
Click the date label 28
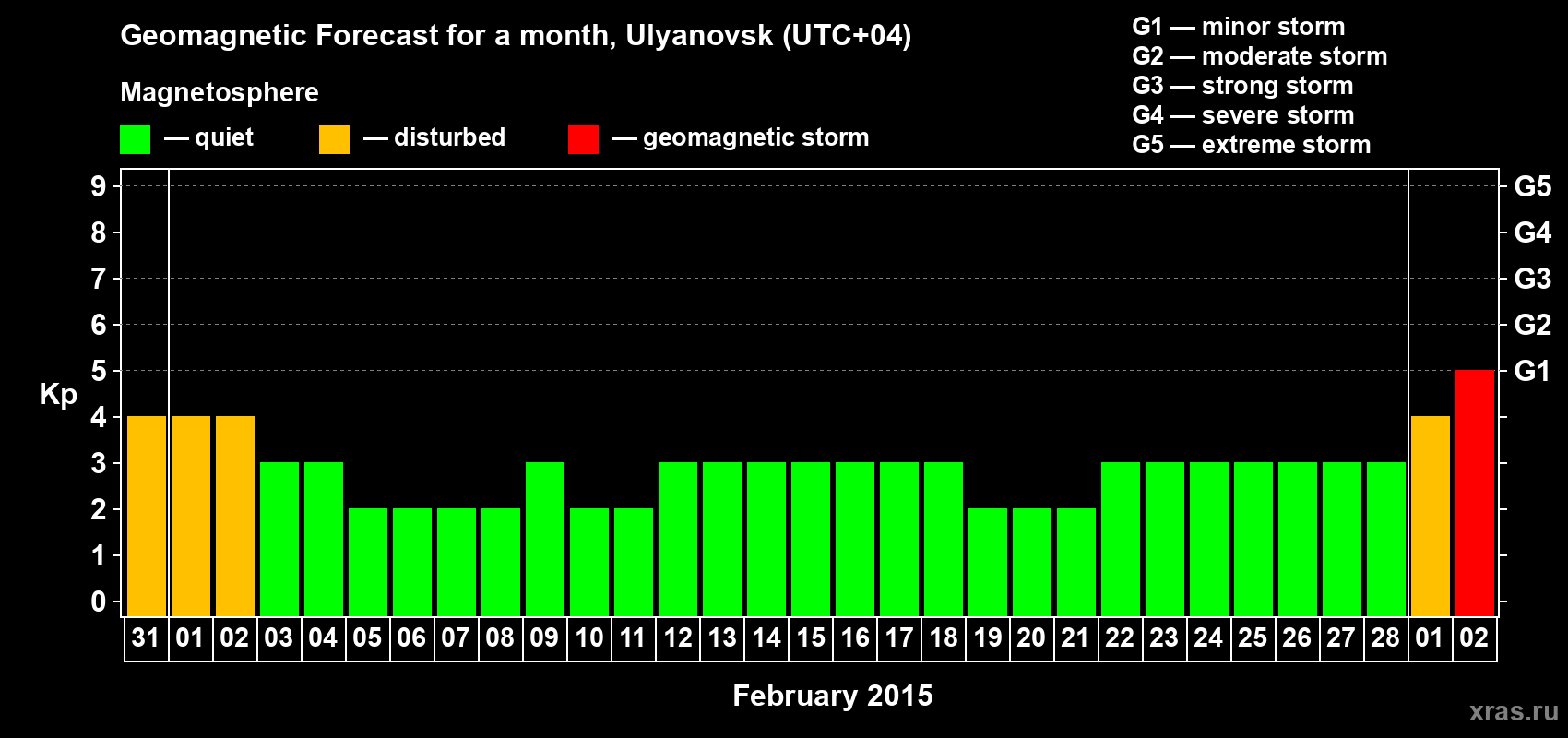[1385, 637]
